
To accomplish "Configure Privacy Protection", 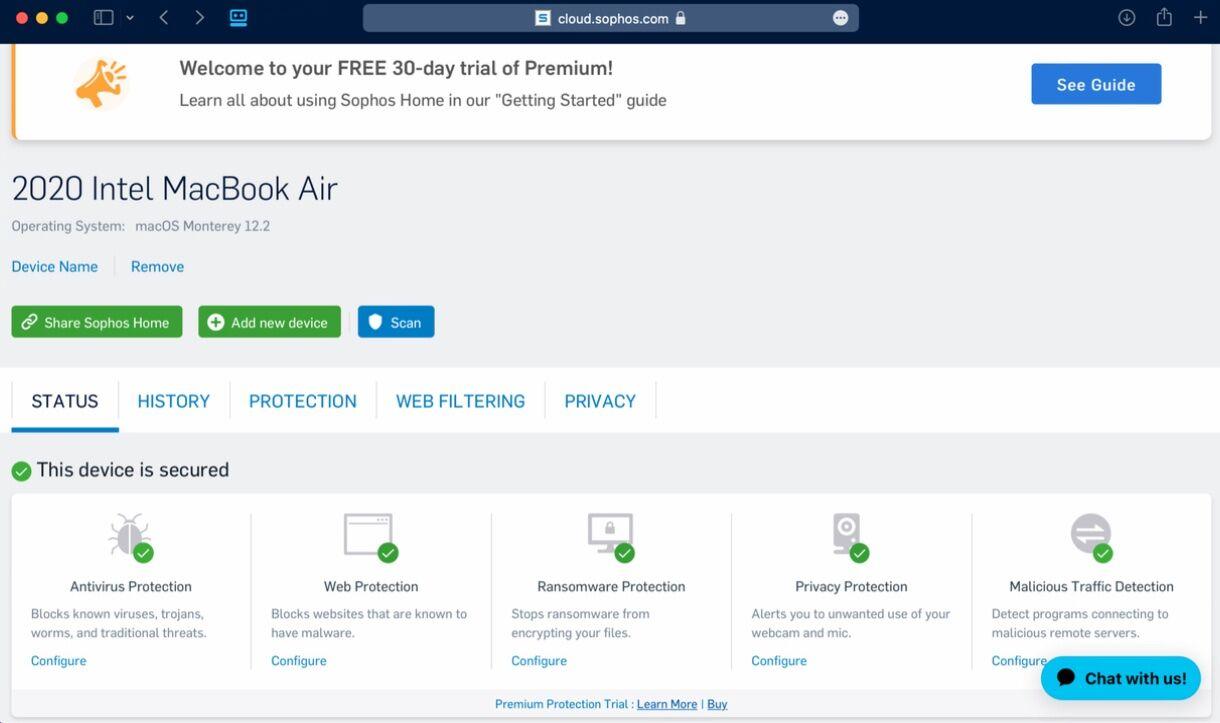I will click(x=779, y=661).
